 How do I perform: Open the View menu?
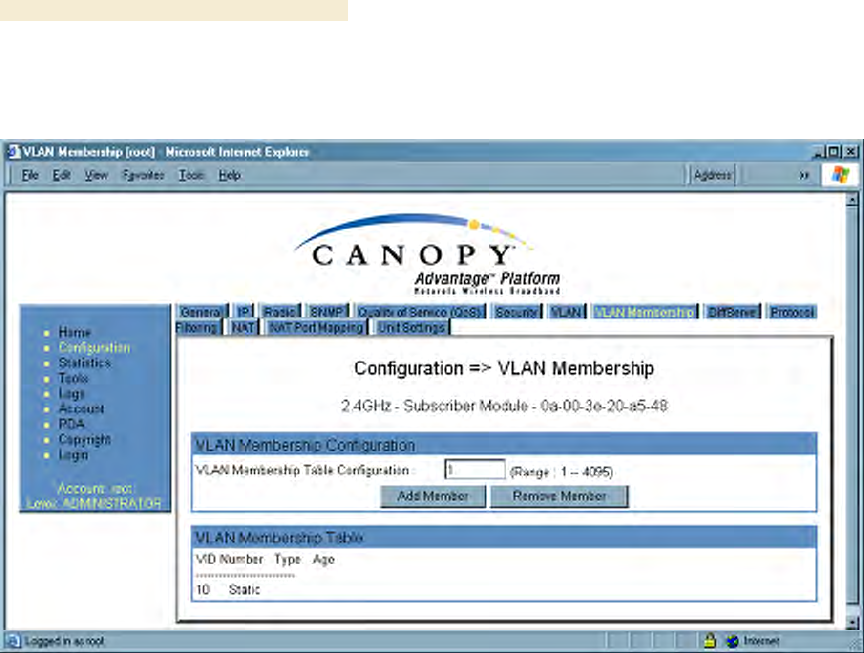click(96, 175)
